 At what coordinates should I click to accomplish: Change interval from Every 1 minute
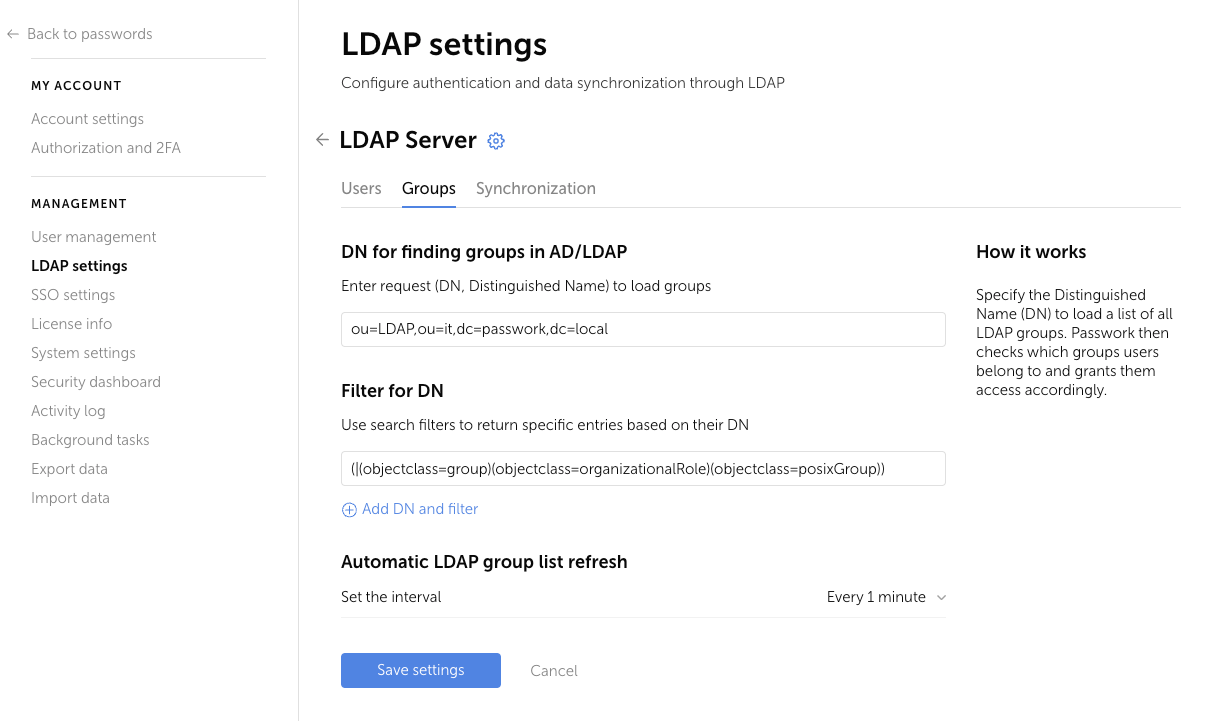874,597
